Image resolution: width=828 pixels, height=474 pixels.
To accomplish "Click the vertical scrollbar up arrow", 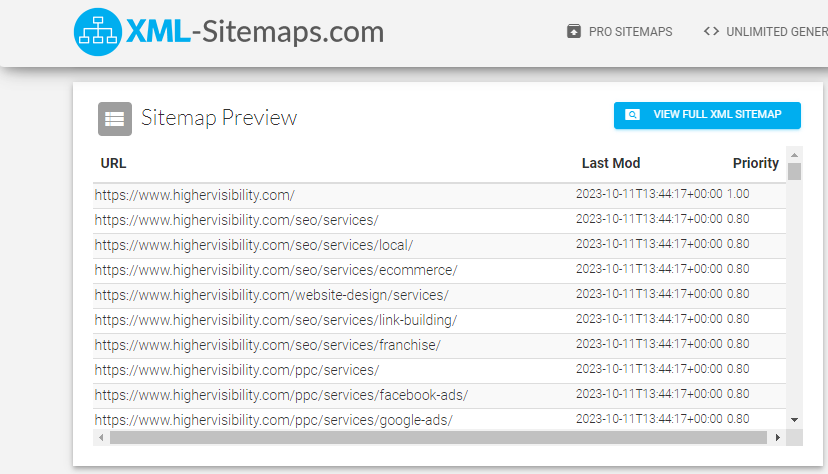I will pos(794,155).
